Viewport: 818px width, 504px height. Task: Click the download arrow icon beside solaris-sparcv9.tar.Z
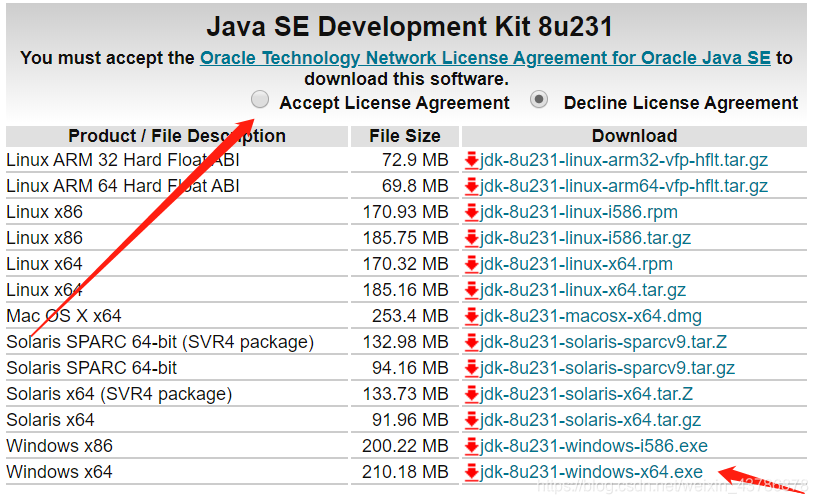(x=472, y=342)
